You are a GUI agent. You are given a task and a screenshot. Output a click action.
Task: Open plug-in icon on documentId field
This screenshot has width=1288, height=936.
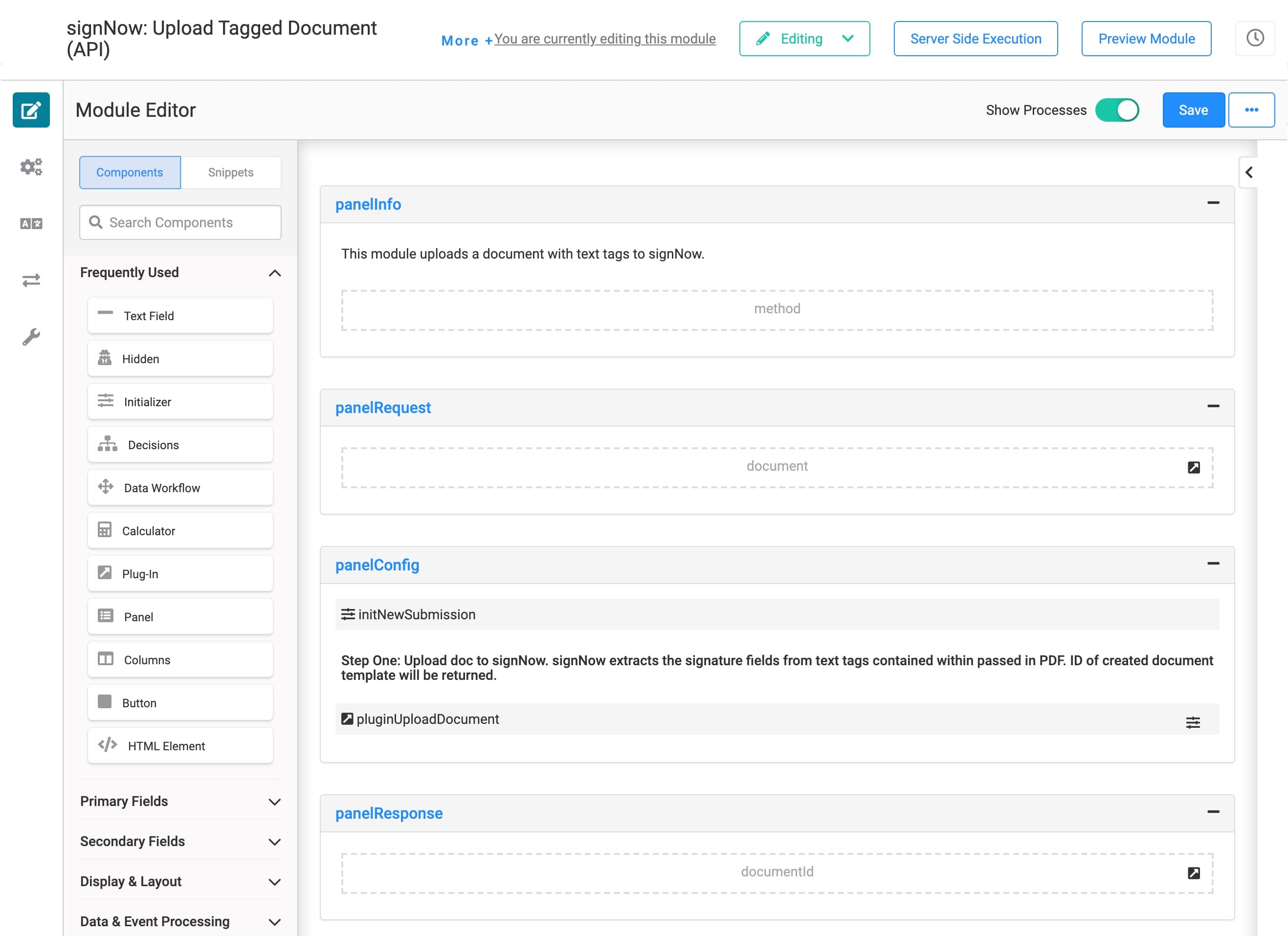coord(1194,873)
